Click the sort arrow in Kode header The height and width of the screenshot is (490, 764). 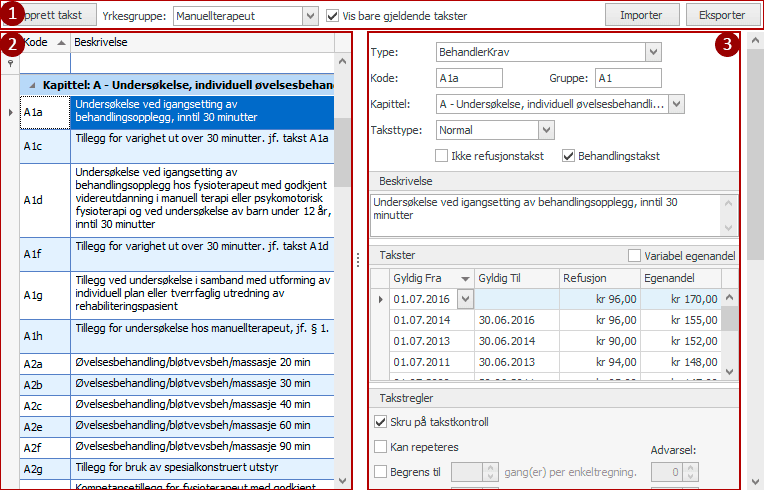(61, 43)
